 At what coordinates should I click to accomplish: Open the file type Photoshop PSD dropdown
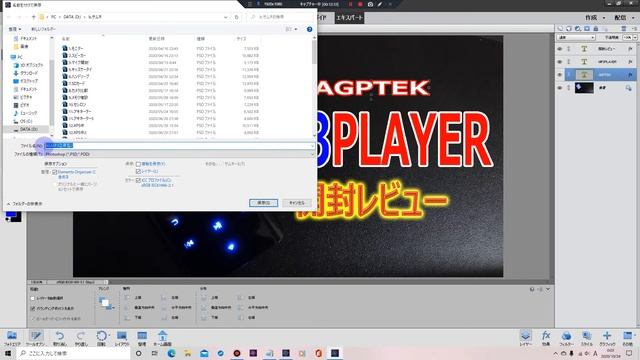[179, 154]
